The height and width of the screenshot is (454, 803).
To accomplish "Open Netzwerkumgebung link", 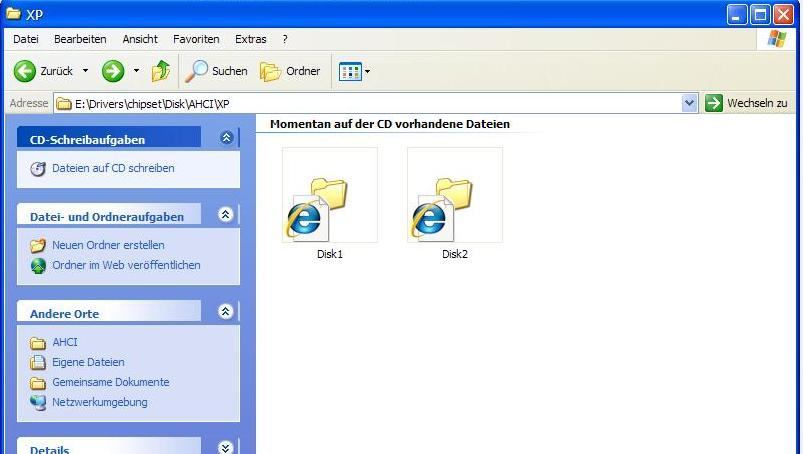I will pyautogui.click(x=100, y=402).
